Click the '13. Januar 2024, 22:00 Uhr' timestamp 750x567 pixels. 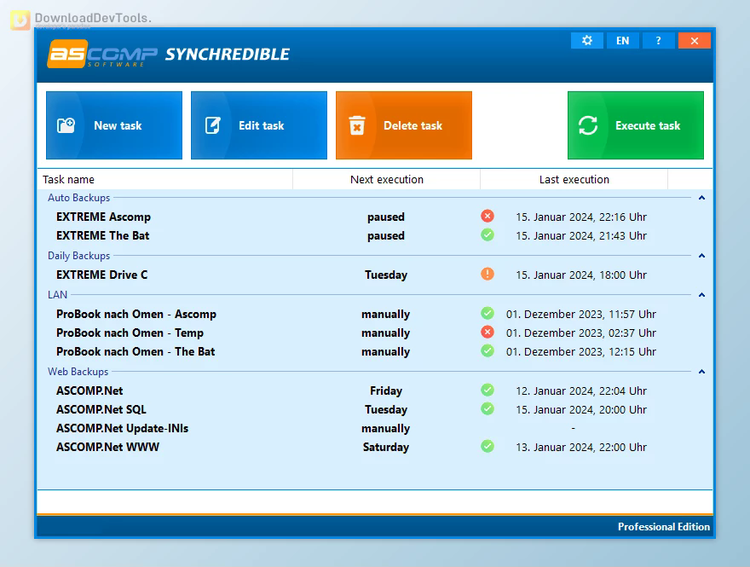point(581,447)
